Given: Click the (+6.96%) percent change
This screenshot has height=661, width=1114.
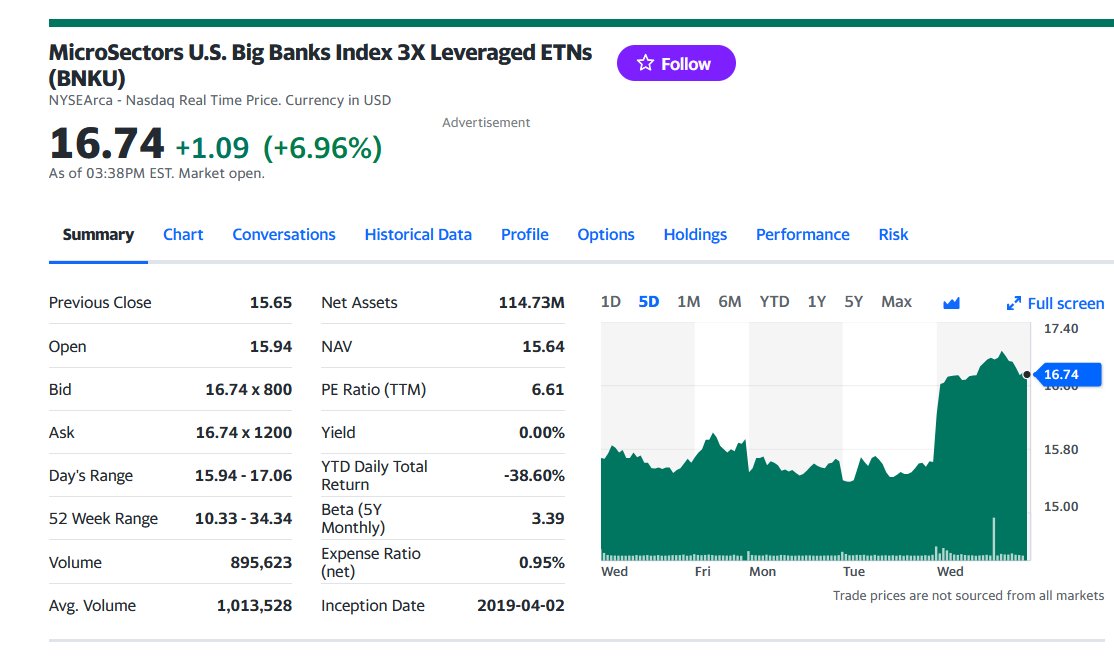Looking at the screenshot, I should point(323,148).
